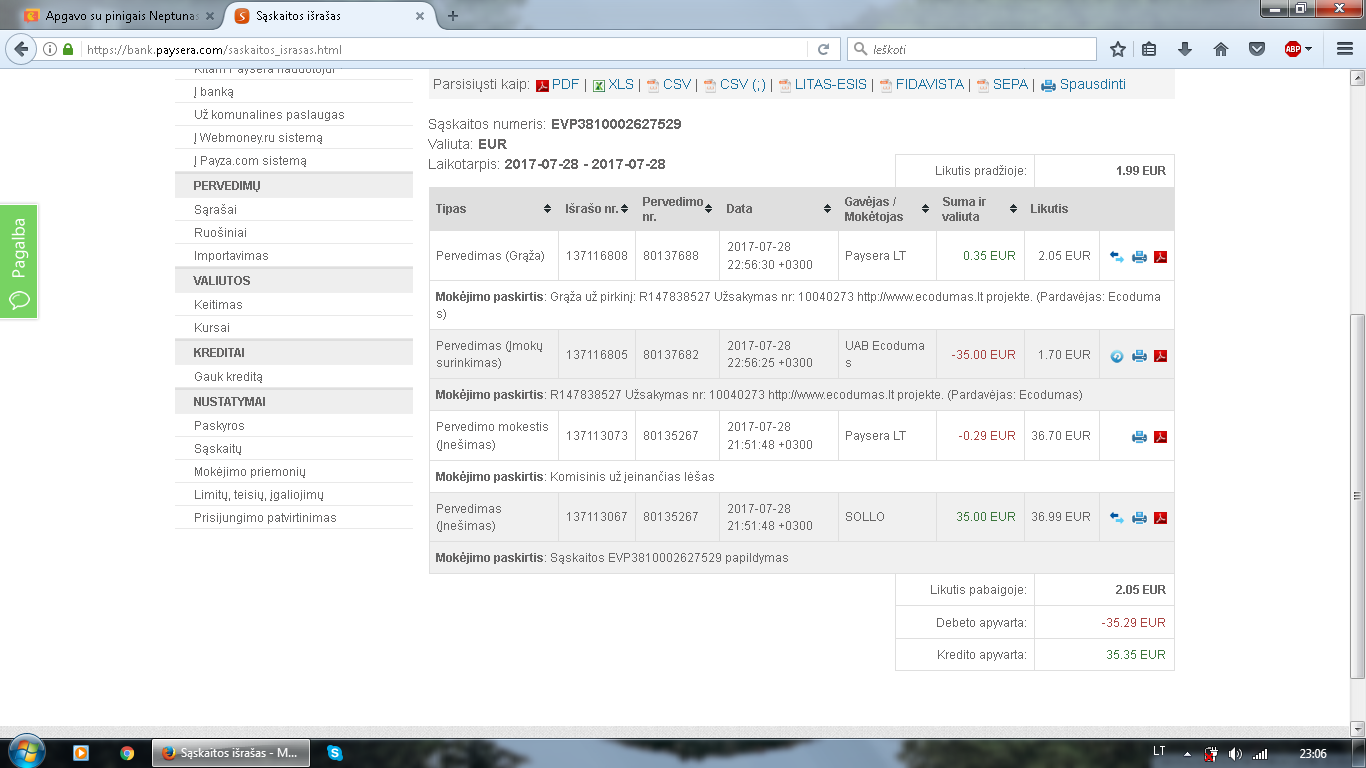Export the statement in SEPA format
Screen dimensions: 1366x768
pos(1002,85)
